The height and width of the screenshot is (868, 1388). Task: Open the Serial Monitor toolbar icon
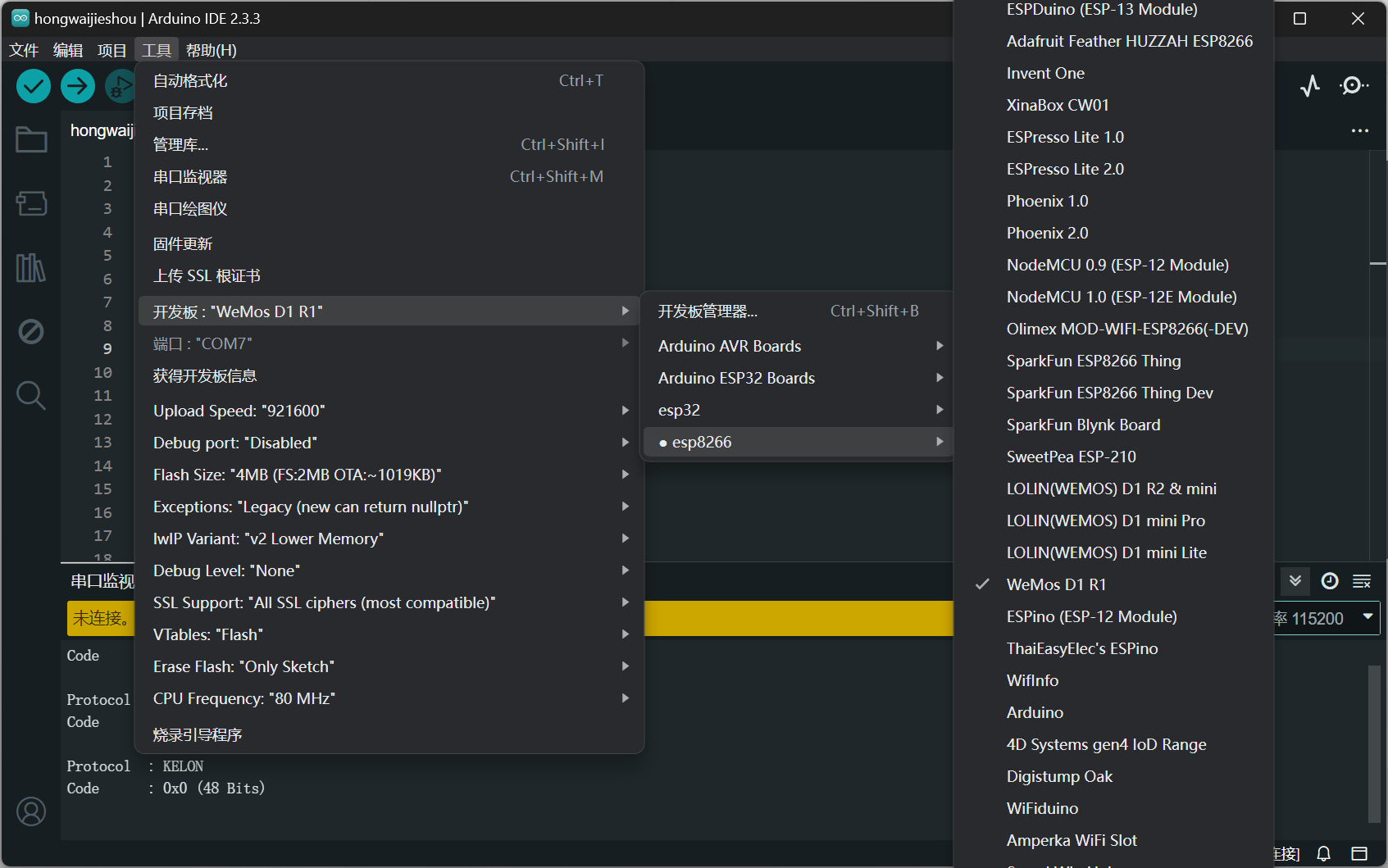[x=1354, y=86]
